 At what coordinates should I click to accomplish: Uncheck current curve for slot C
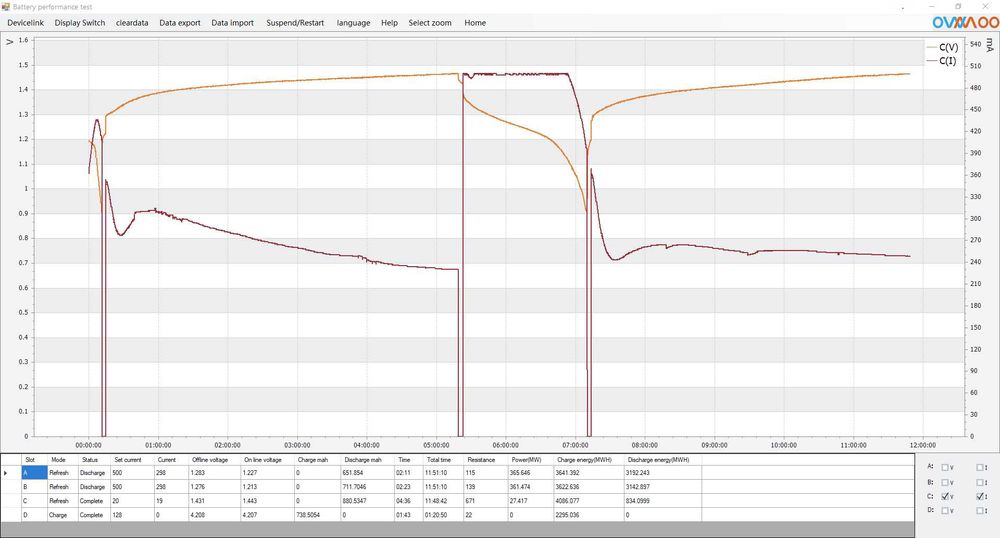pyautogui.click(x=980, y=496)
